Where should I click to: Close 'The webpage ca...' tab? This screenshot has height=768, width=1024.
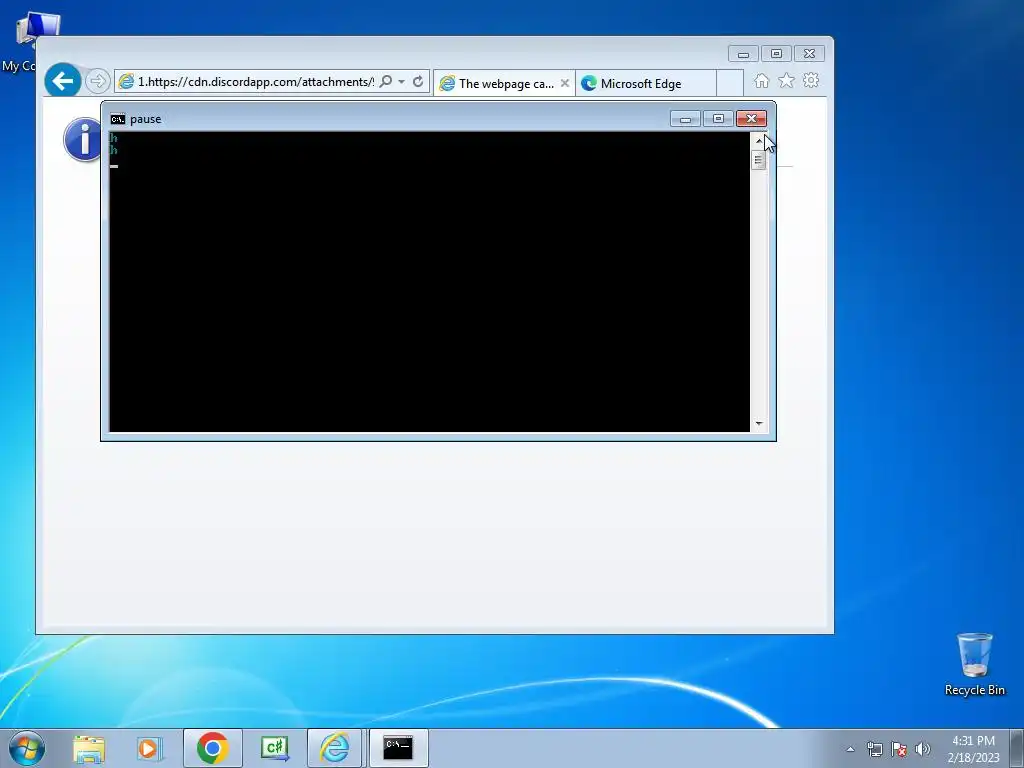565,83
